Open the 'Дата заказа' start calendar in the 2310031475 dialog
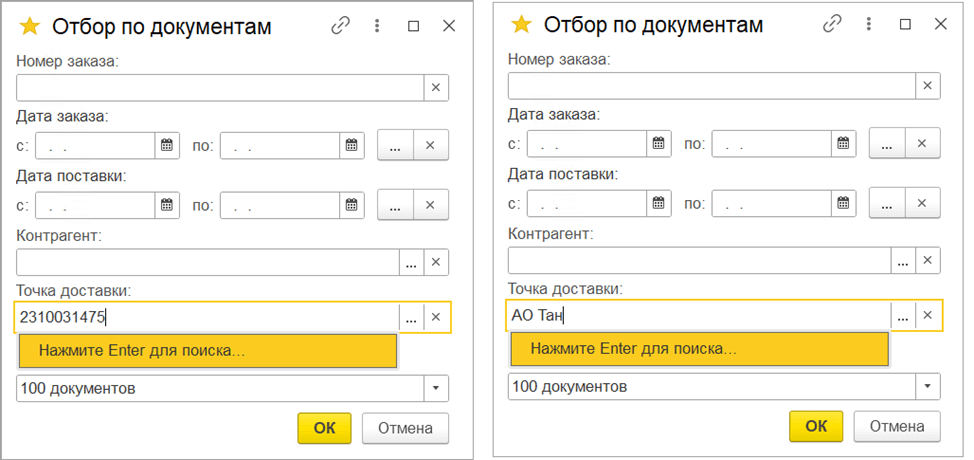 click(167, 145)
